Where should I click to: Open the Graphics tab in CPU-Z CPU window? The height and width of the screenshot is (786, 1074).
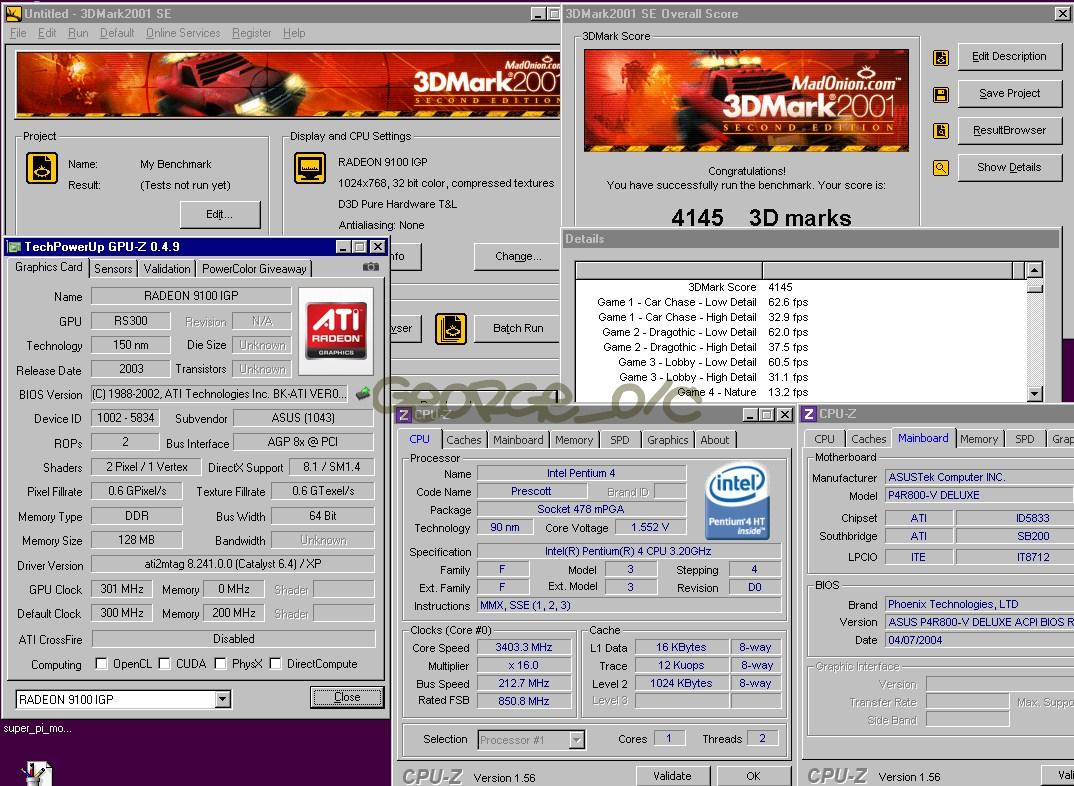coord(668,440)
